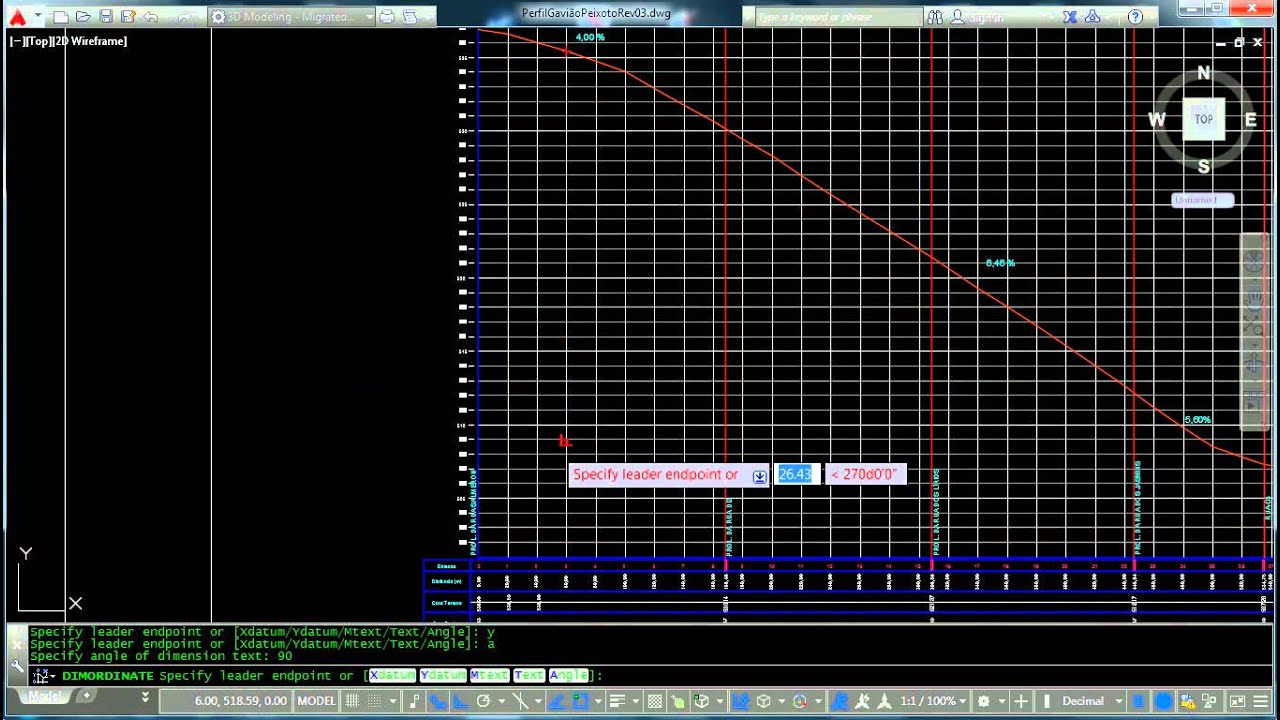Screen dimensions: 1280x720
Task: Click the Zoom Extents tool in navigation bar
Action: pos(1255,328)
